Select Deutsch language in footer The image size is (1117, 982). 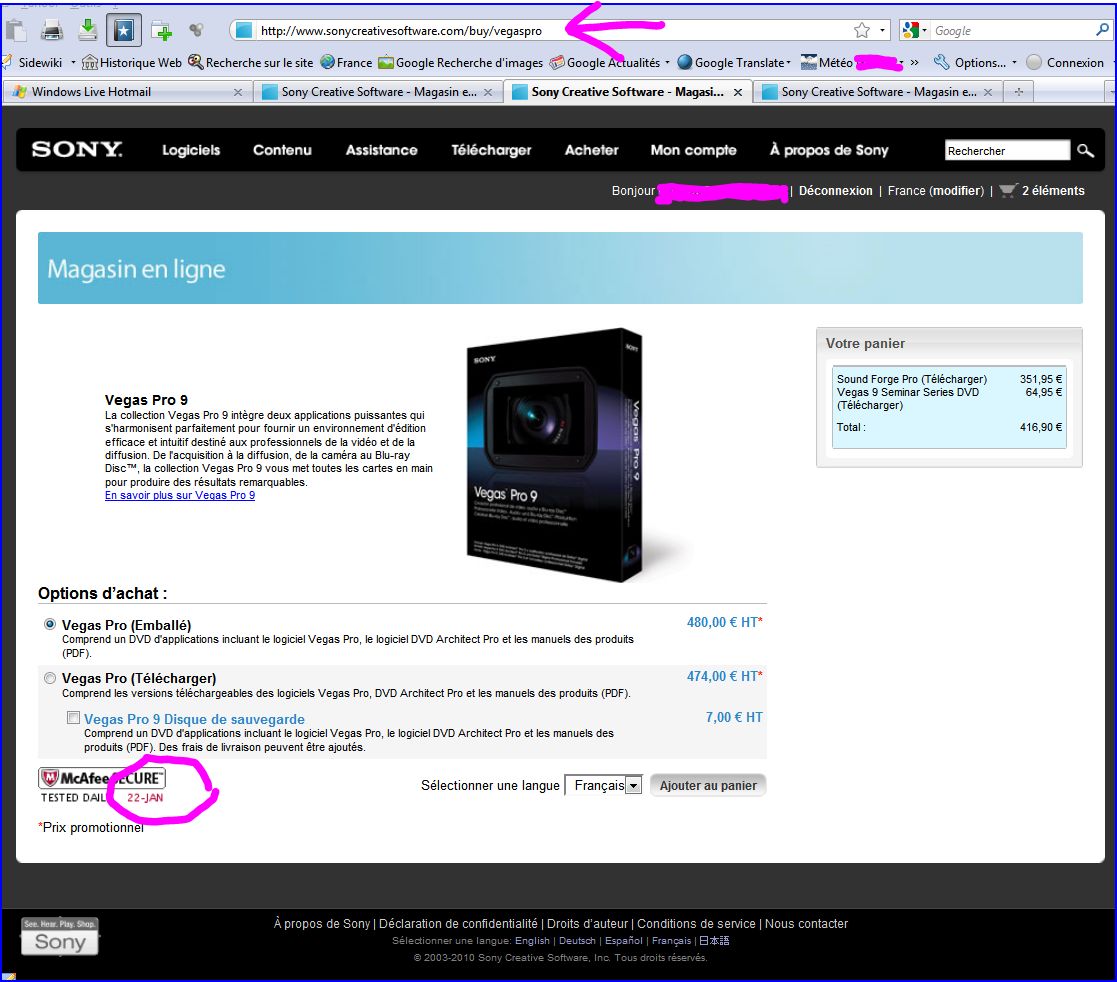[x=577, y=941]
